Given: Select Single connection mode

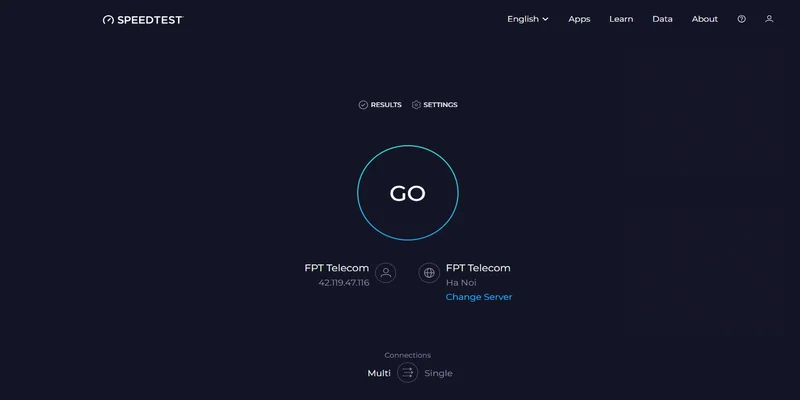Looking at the screenshot, I should click(438, 373).
